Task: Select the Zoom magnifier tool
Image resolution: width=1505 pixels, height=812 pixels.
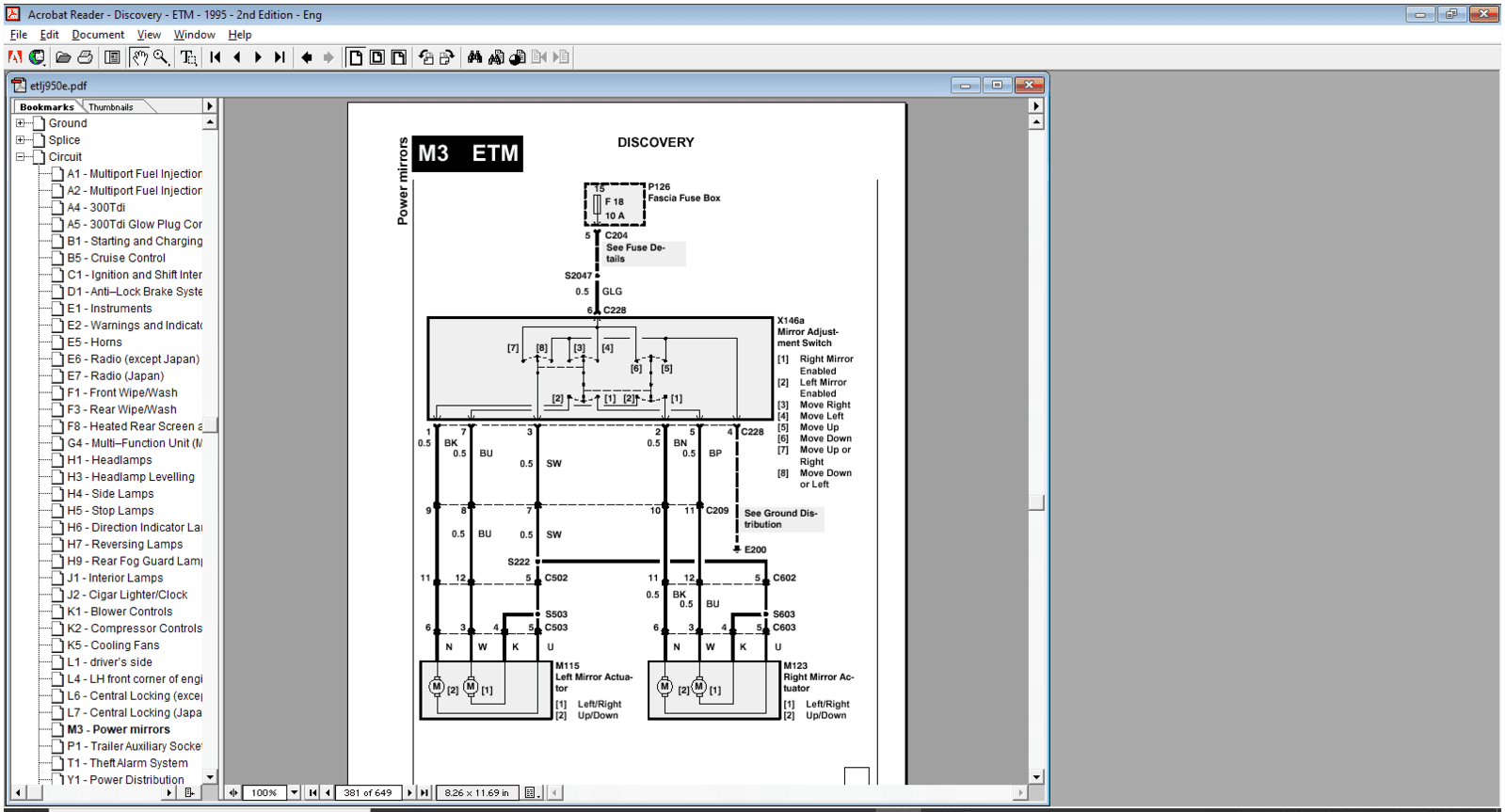Action: pyautogui.click(x=161, y=57)
